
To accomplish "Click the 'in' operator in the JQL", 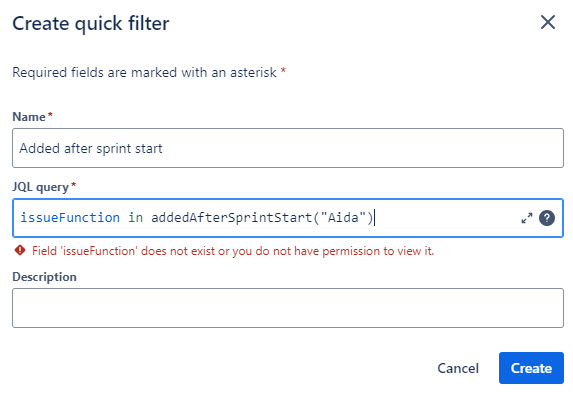I will click(135, 218).
